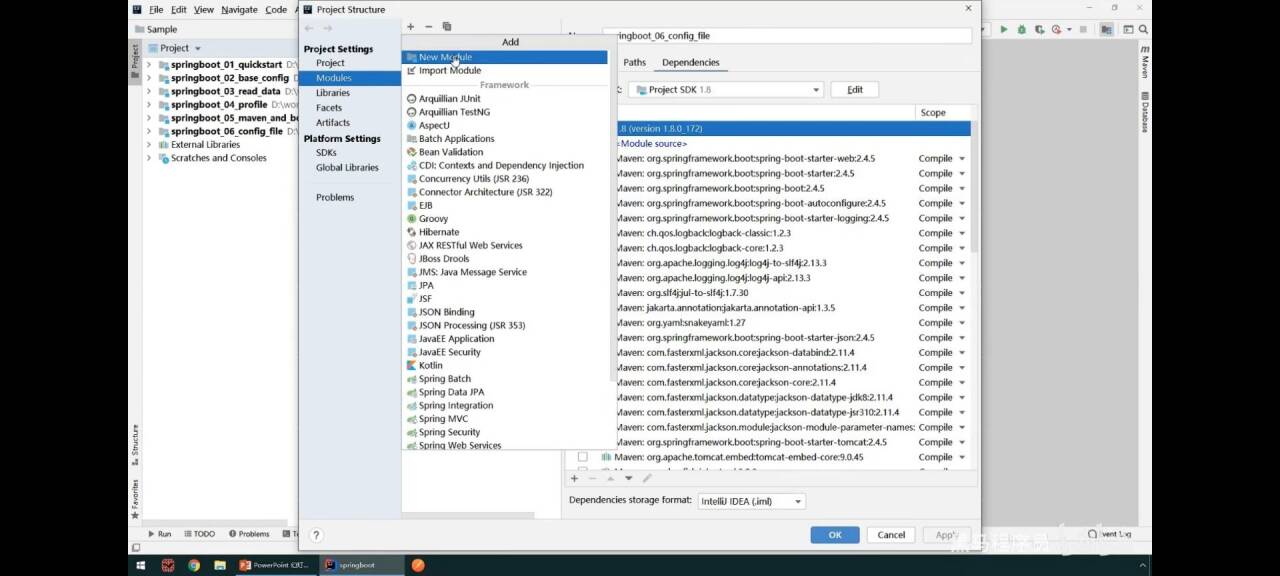Screen dimensions: 1280x576
Task: Select JSON Processing (JSR 353)
Action: coord(504,325)
